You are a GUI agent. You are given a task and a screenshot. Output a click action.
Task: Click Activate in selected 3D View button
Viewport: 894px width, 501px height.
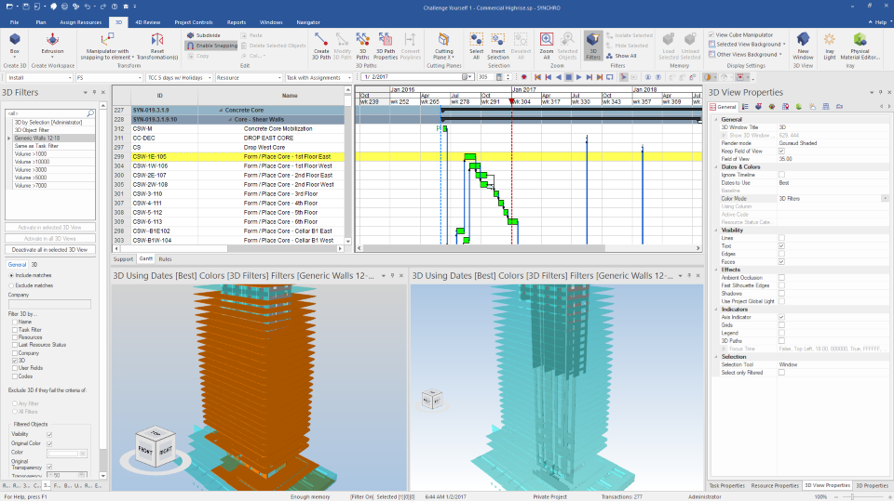[x=50, y=227]
